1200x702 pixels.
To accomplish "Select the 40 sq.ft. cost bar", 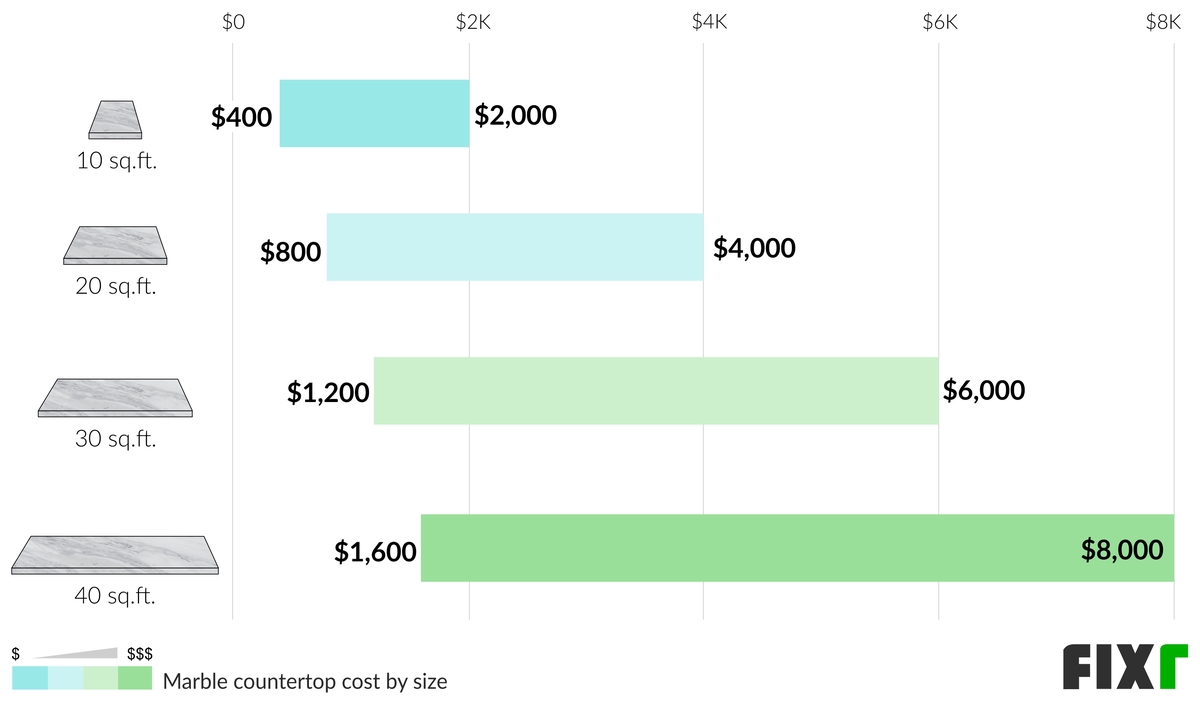I will tap(797, 548).
